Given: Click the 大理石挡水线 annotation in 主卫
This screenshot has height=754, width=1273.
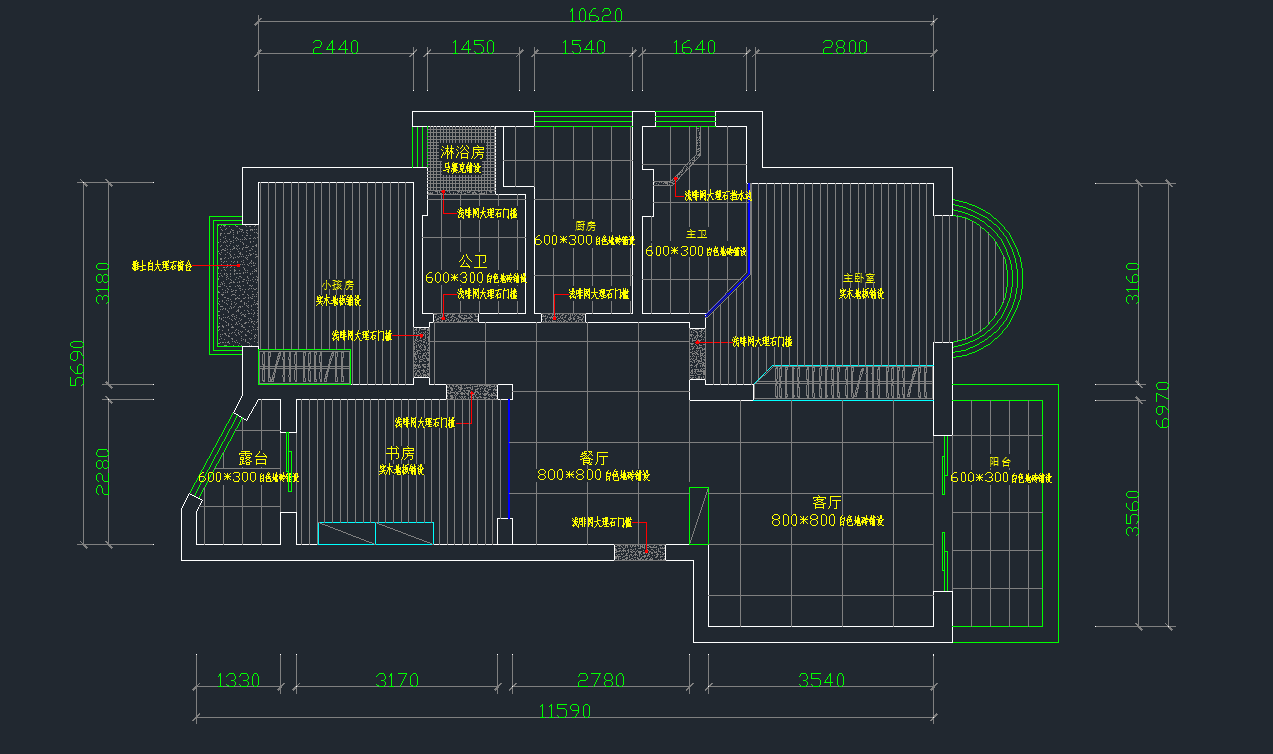Looking at the screenshot, I should click(x=718, y=196).
